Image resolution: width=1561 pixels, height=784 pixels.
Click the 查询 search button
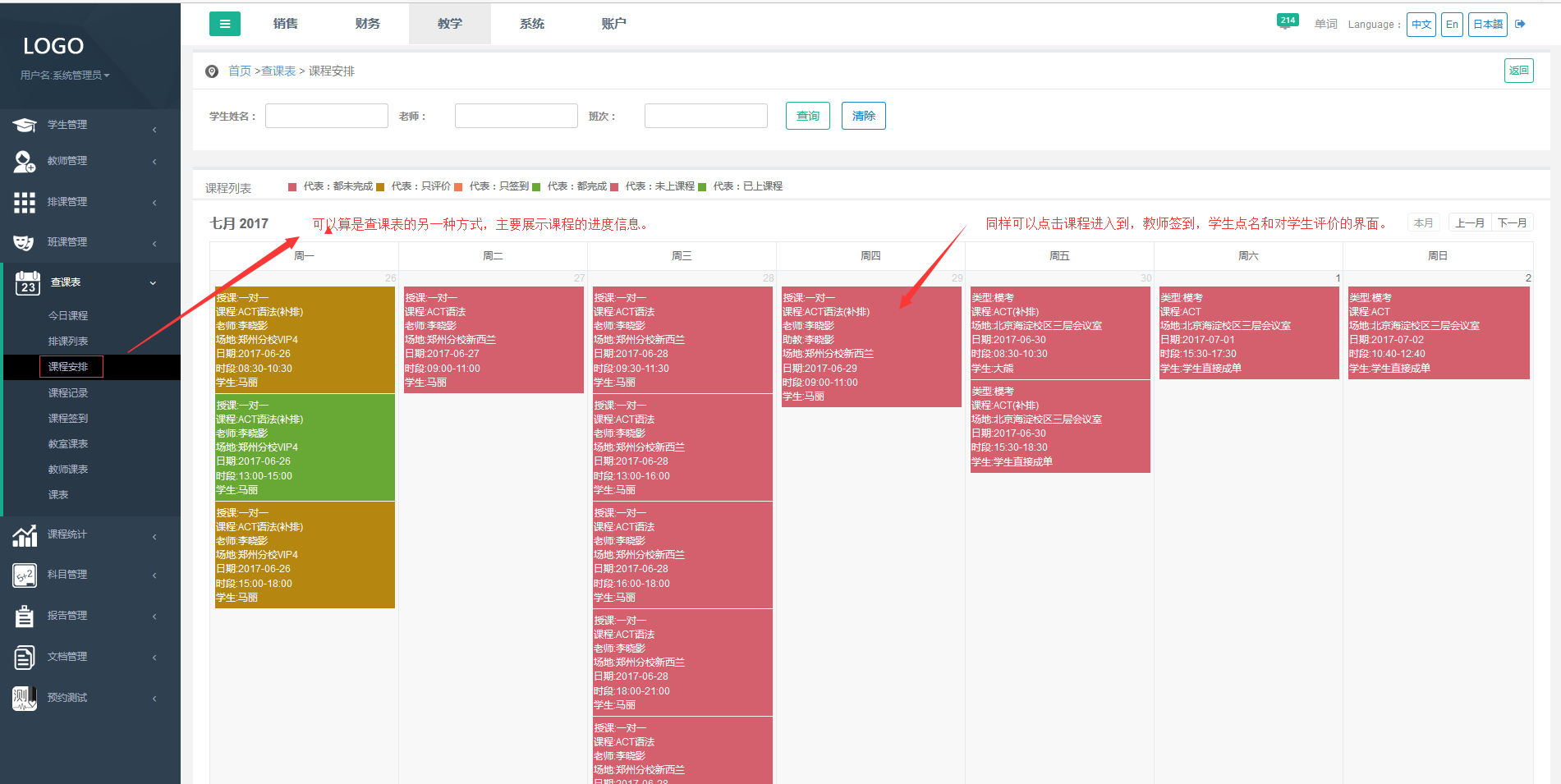(x=807, y=116)
